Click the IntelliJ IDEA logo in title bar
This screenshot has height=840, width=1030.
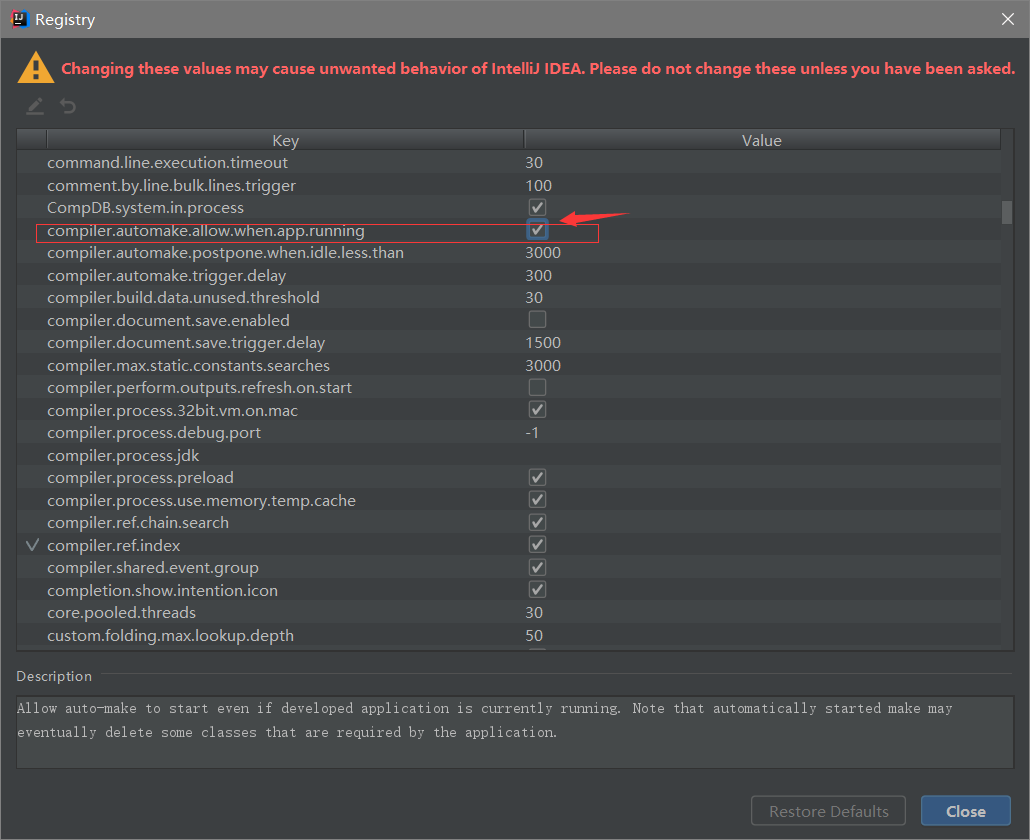(x=20, y=19)
